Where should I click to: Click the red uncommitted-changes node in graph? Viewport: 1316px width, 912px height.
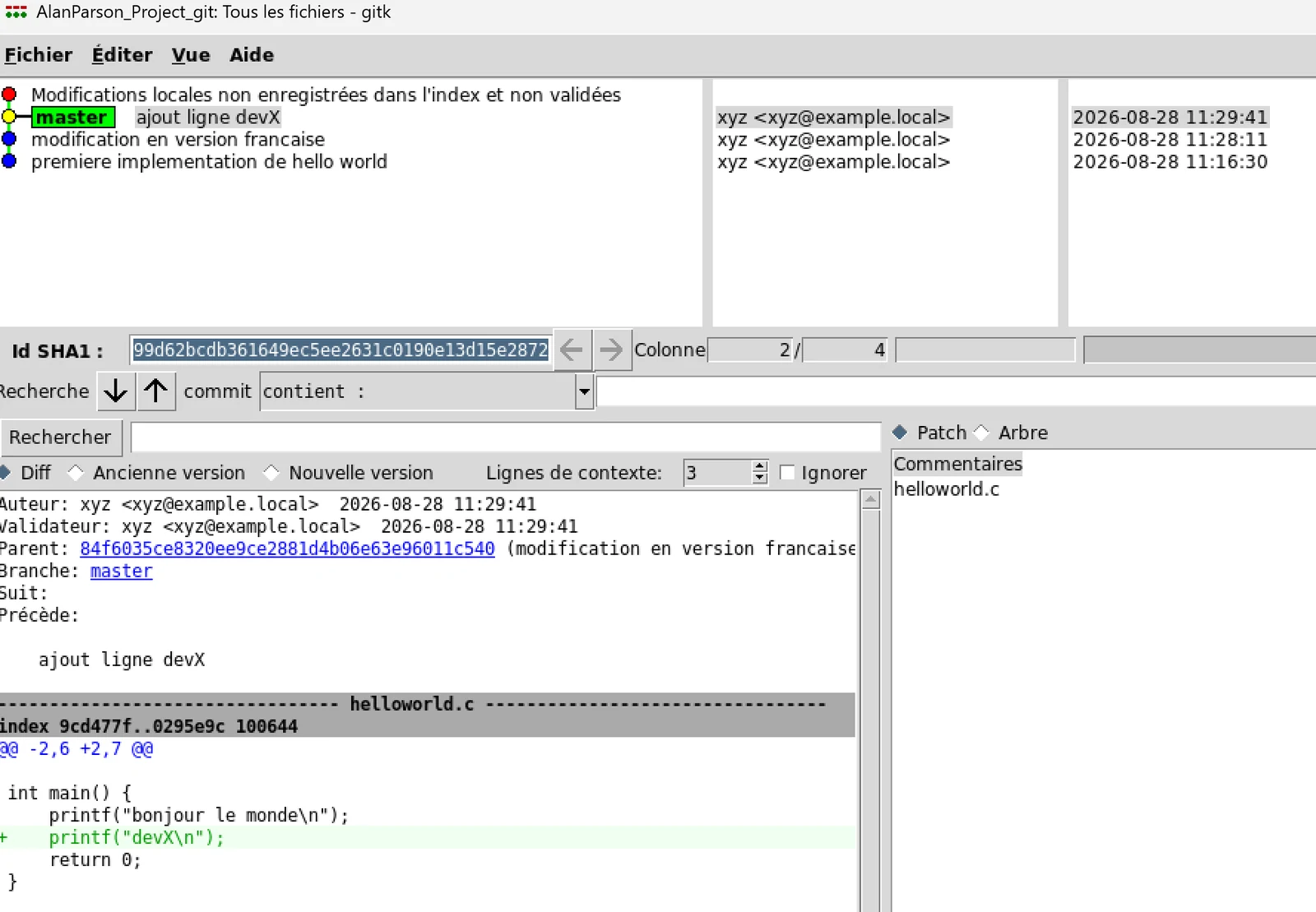pyautogui.click(x=9, y=95)
